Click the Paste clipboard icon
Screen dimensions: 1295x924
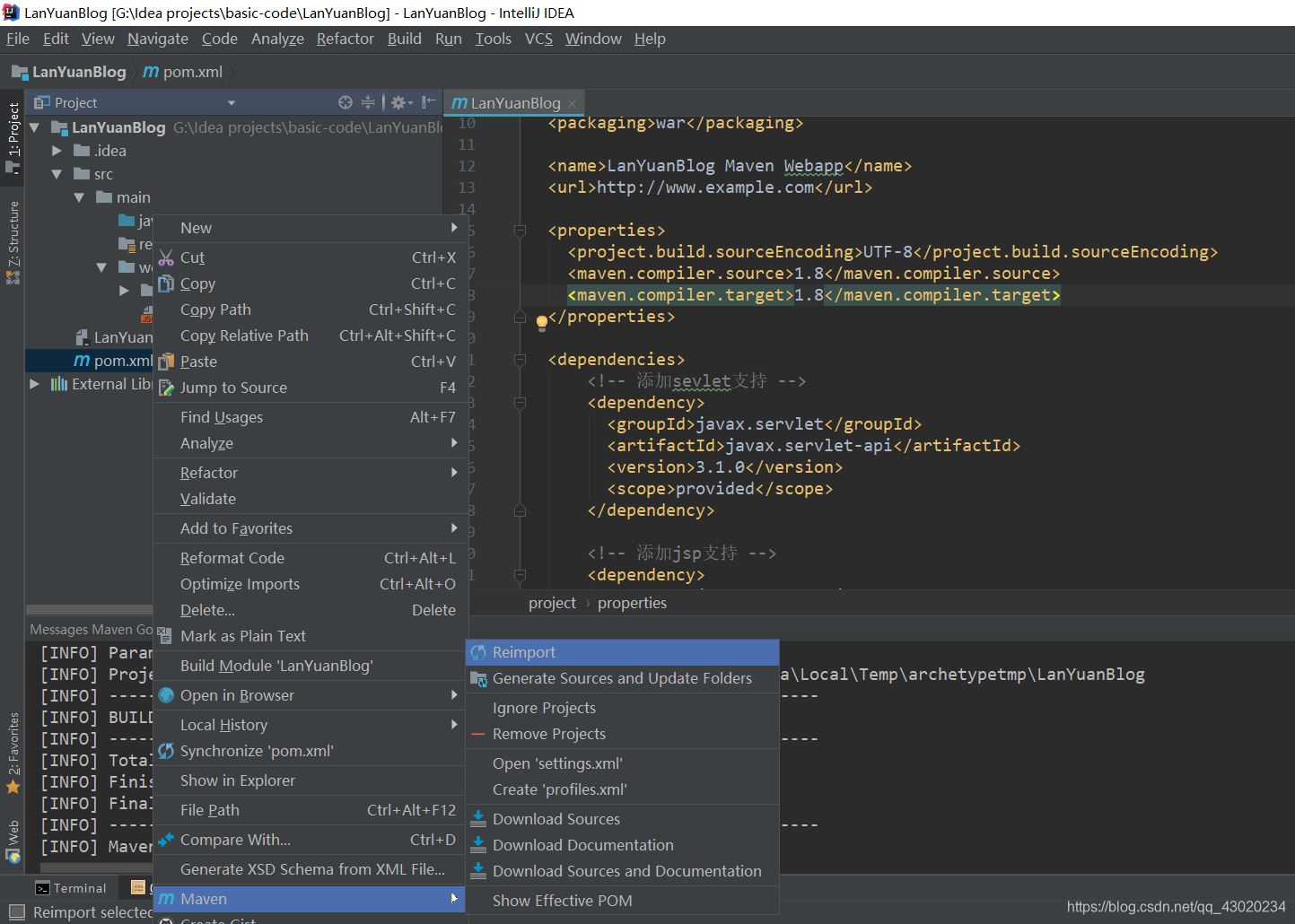tap(166, 362)
